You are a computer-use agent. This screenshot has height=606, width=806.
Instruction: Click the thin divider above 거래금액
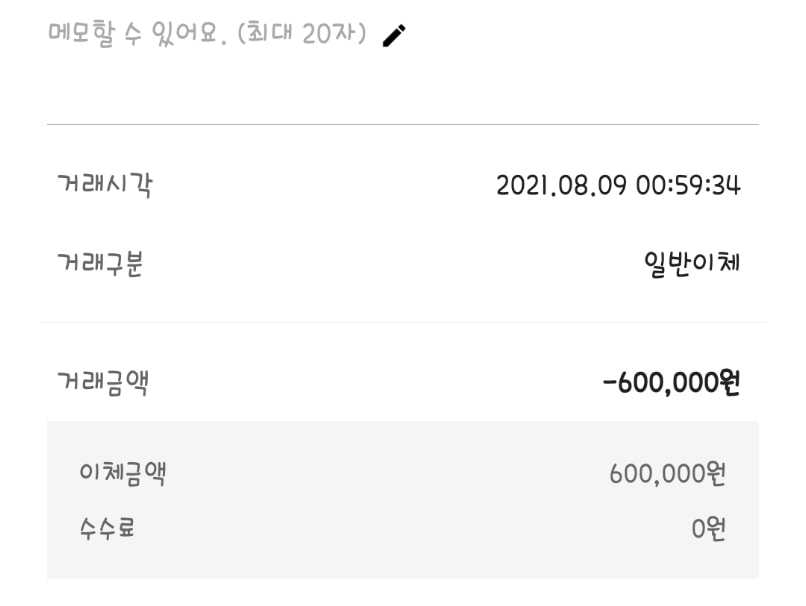coord(402,323)
